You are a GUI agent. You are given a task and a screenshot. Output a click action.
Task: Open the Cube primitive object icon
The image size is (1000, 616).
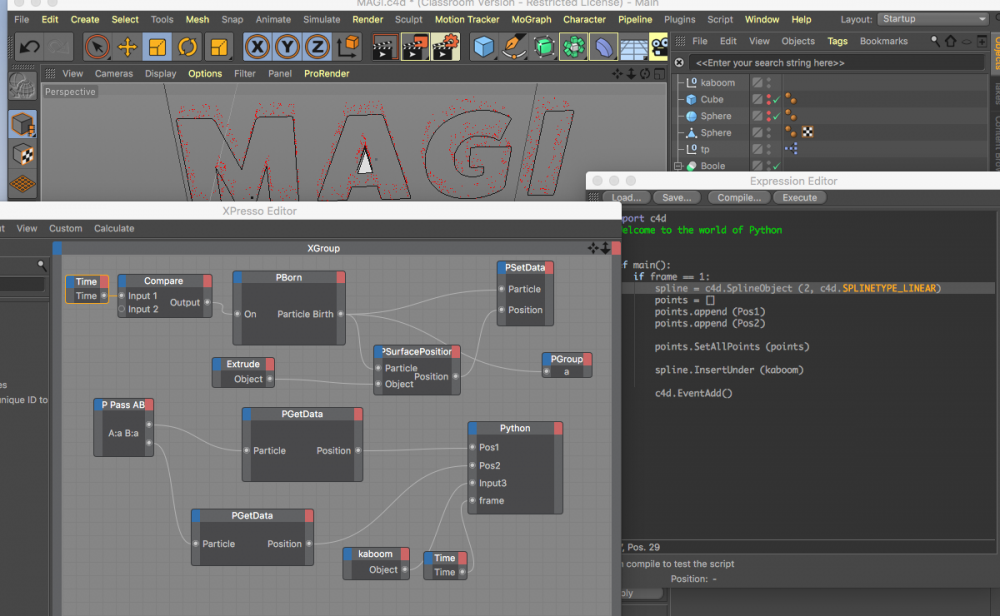pyautogui.click(x=484, y=46)
